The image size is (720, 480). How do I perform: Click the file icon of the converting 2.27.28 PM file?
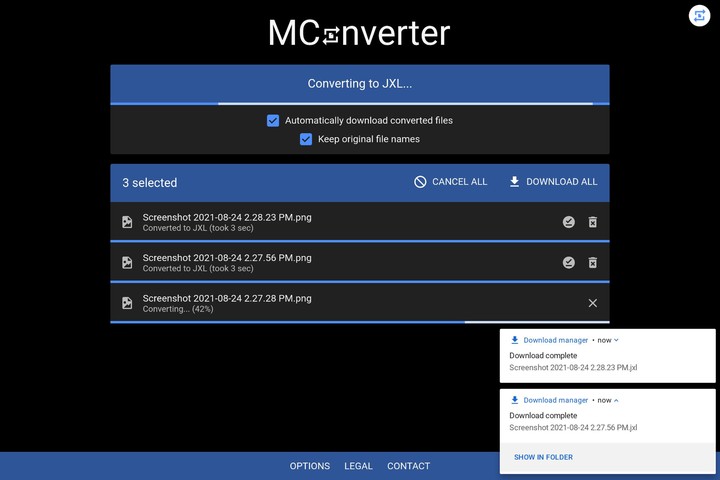pos(127,303)
